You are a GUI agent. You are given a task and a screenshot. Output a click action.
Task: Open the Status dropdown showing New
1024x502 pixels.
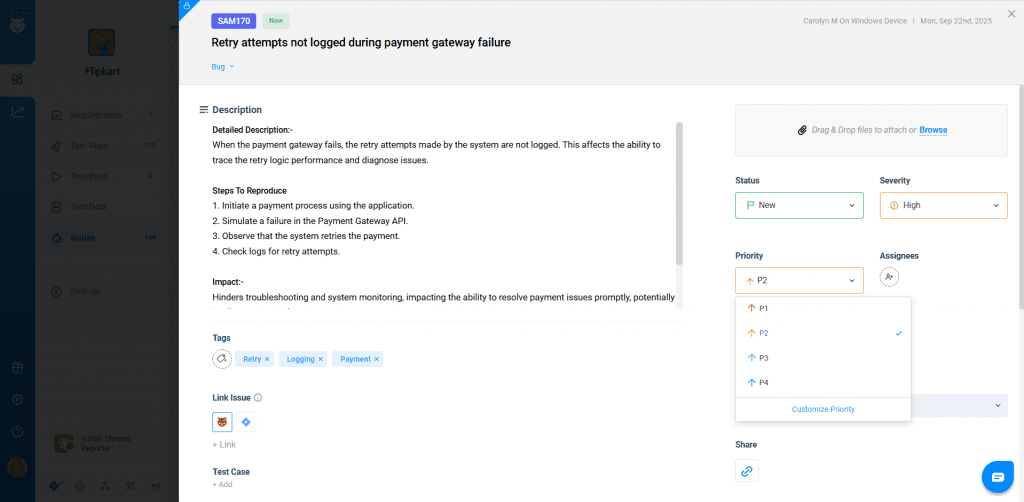pyautogui.click(x=798, y=205)
